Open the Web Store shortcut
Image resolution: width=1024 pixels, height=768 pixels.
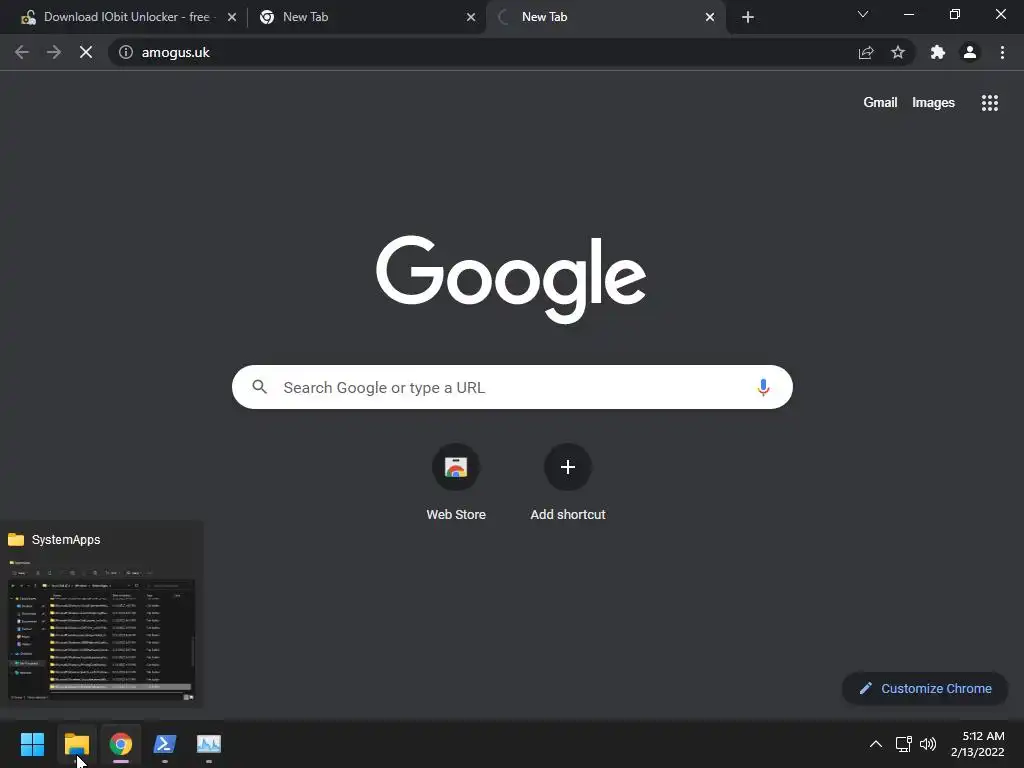coord(456,482)
